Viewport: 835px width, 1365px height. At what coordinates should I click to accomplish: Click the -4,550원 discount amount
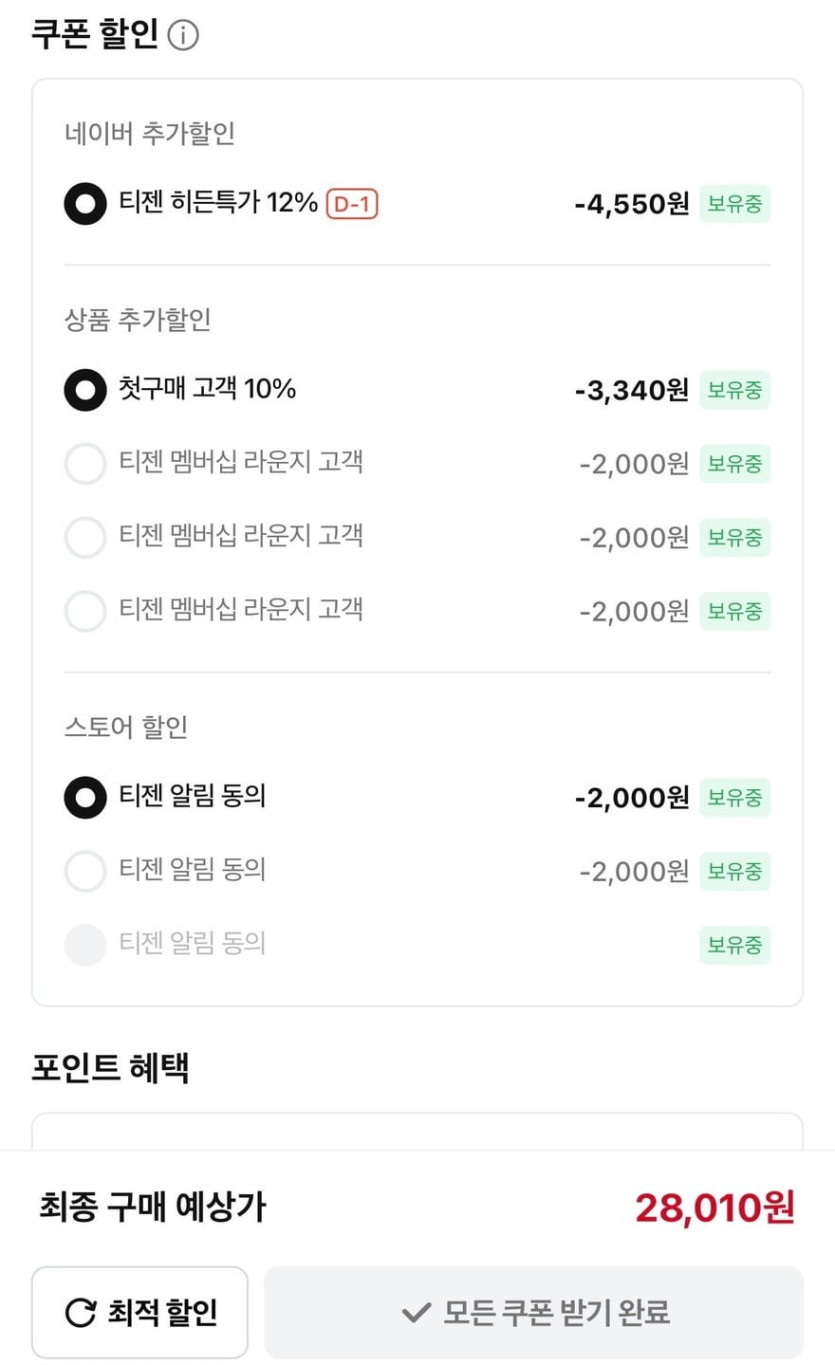632,204
